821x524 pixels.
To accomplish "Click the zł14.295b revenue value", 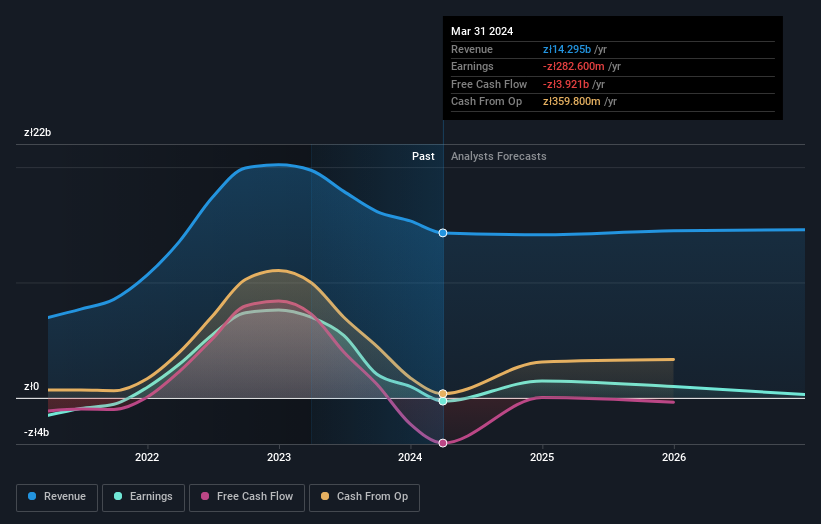I will point(567,49).
